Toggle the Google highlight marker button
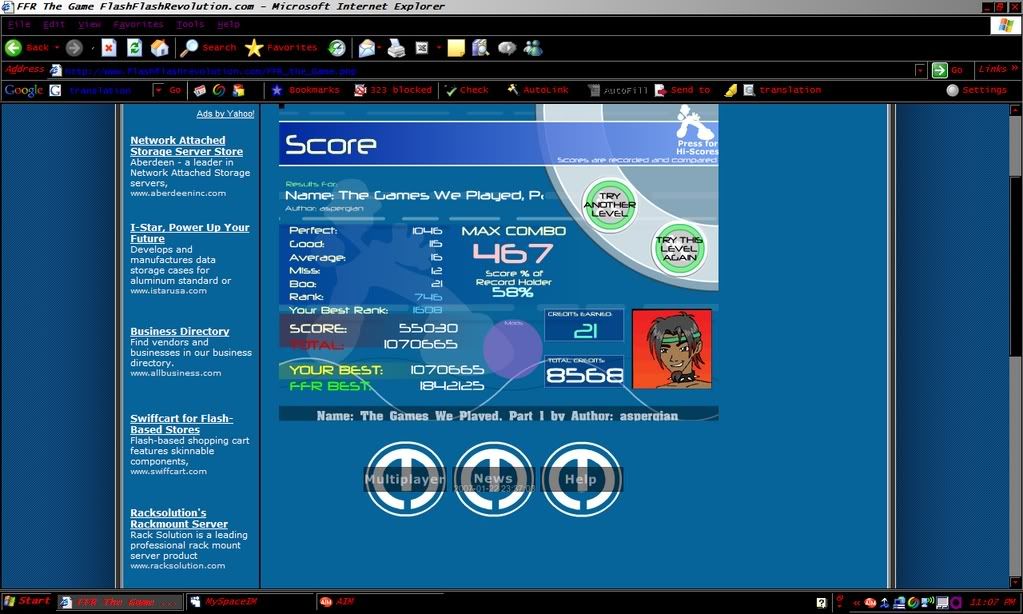The height and width of the screenshot is (614, 1023). pos(731,90)
